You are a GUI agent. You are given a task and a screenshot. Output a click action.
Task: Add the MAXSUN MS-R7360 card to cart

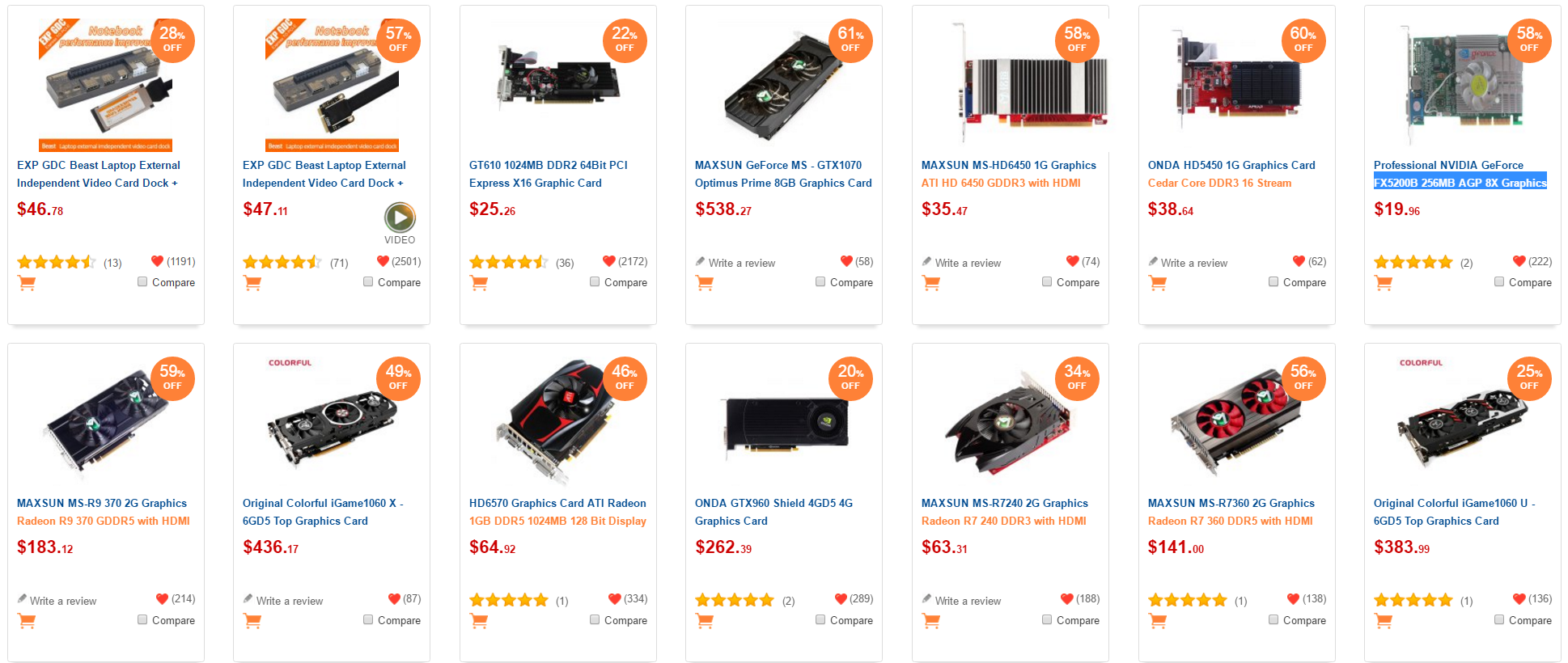pos(1157,621)
